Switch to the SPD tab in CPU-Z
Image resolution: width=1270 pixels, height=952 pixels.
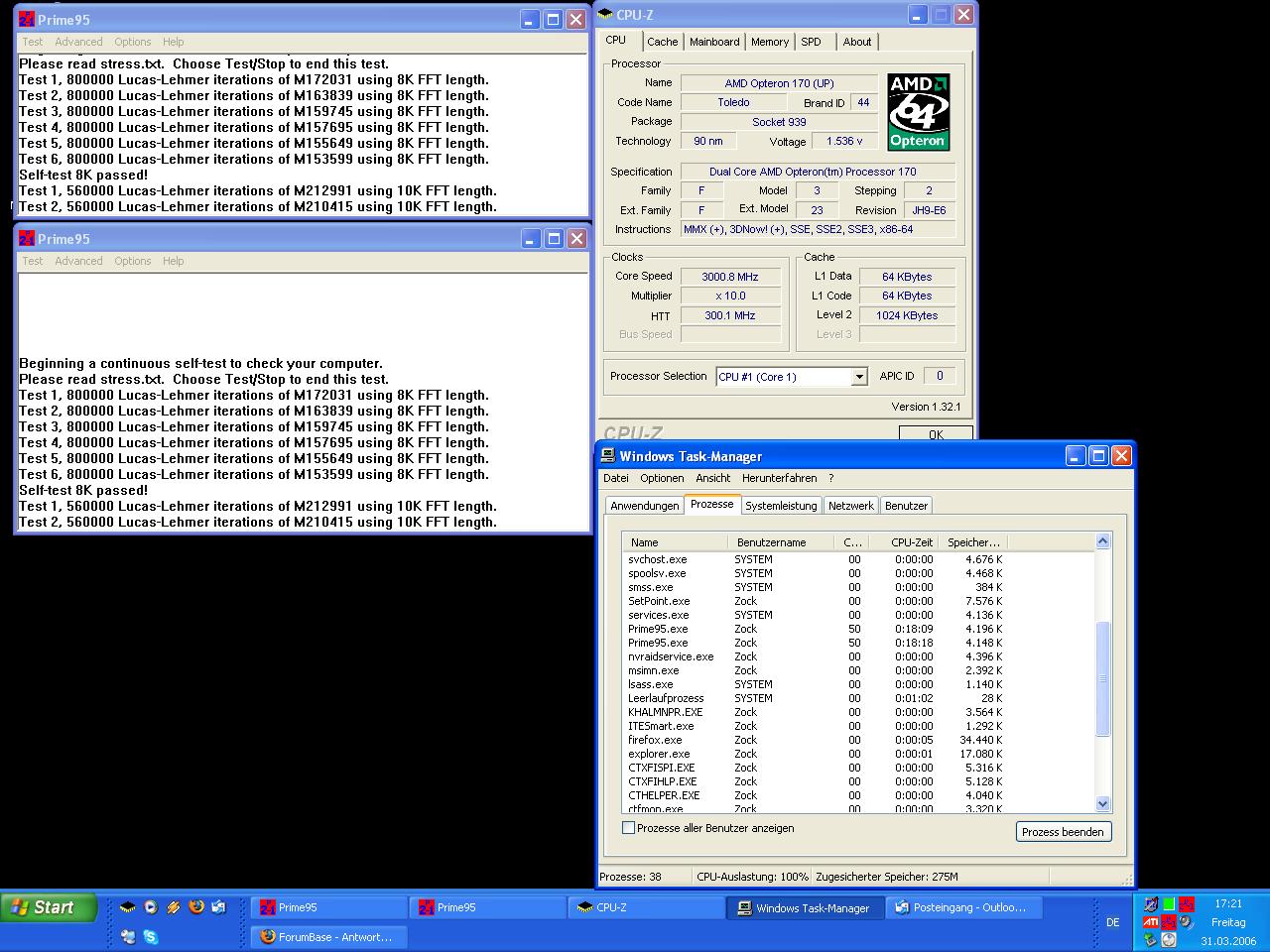812,42
